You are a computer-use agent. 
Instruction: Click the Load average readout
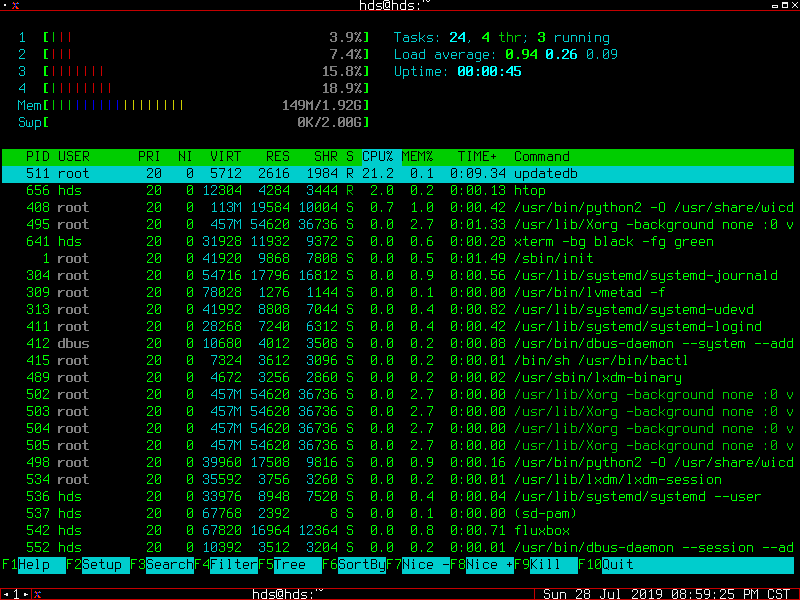pyautogui.click(x=506, y=55)
